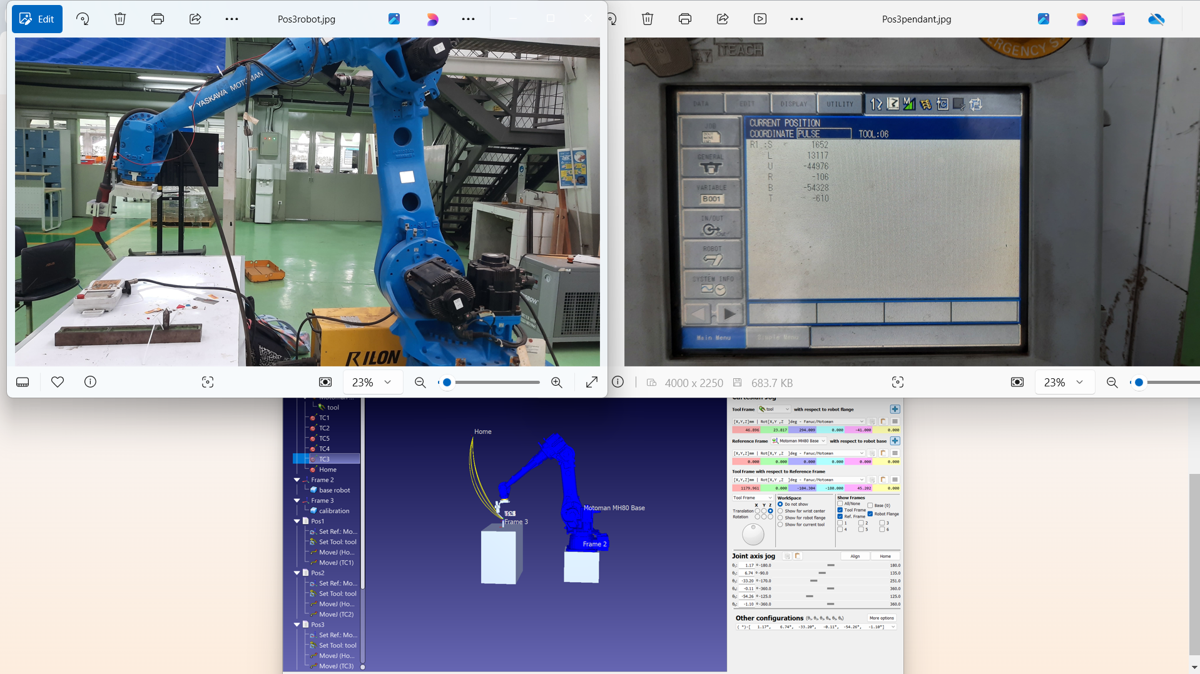The image size is (1200, 674).
Task: Print the Pos3pendant.jpg image
Action: (x=685, y=19)
